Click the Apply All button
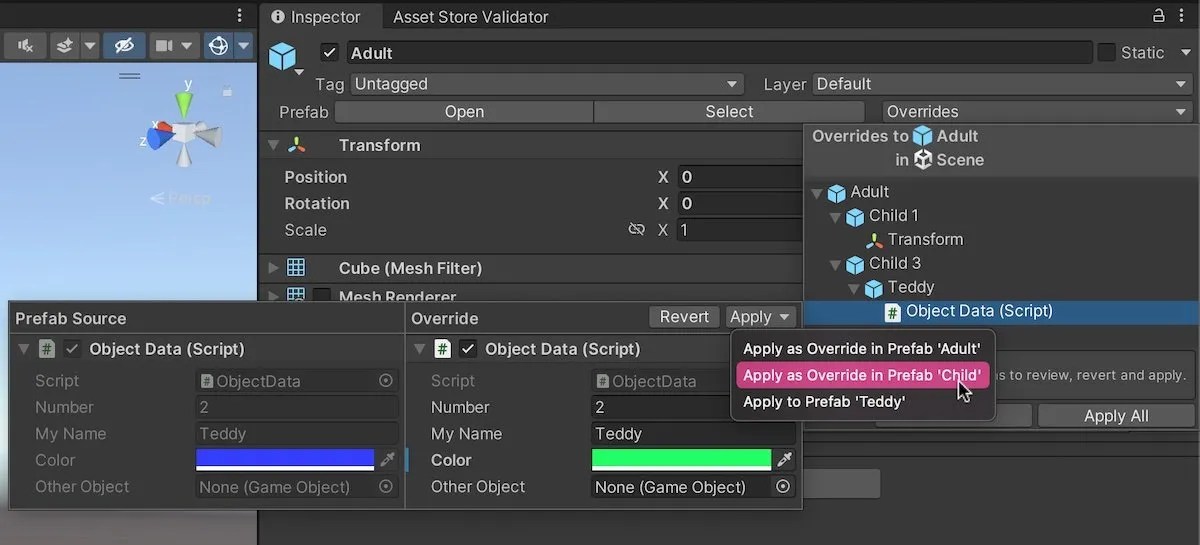Viewport: 1200px width, 545px height. click(1116, 416)
